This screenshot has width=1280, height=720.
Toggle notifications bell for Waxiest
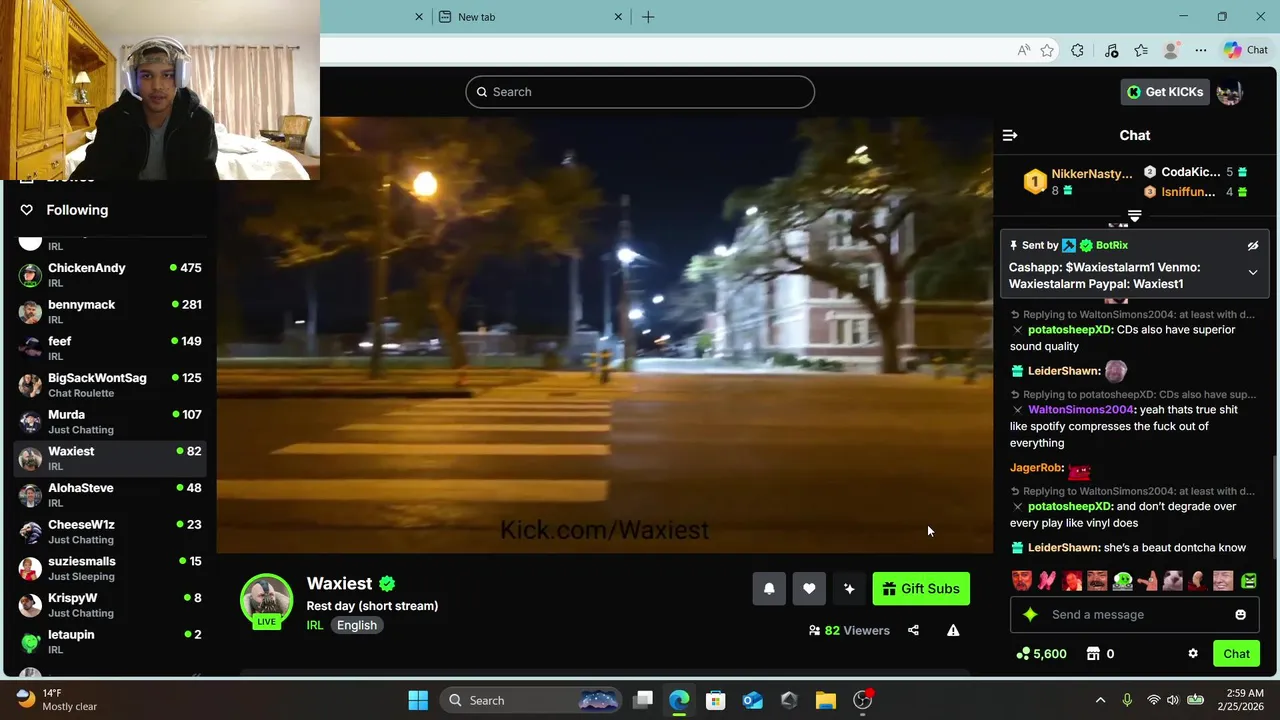pyautogui.click(x=769, y=589)
